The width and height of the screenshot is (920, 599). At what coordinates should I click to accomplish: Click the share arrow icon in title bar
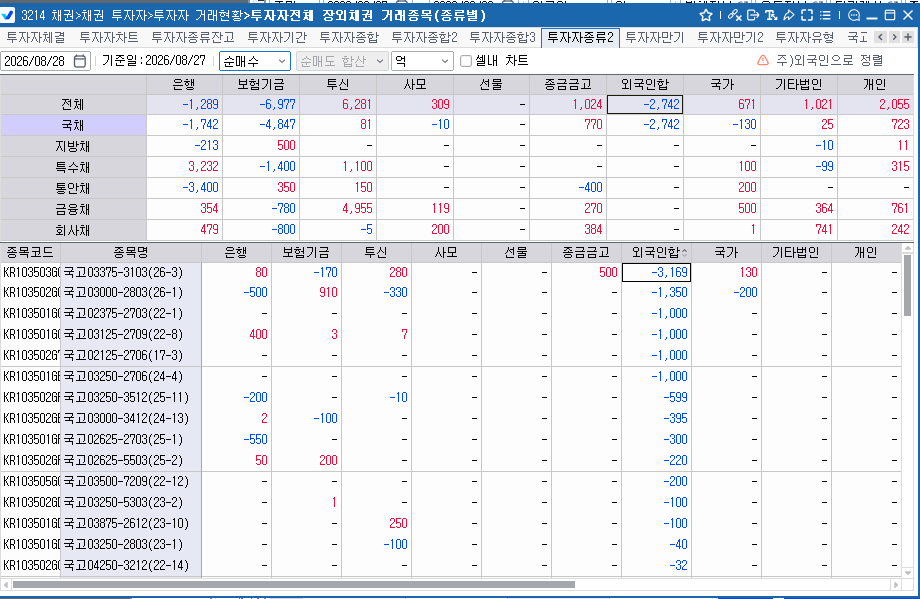pyautogui.click(x=789, y=15)
